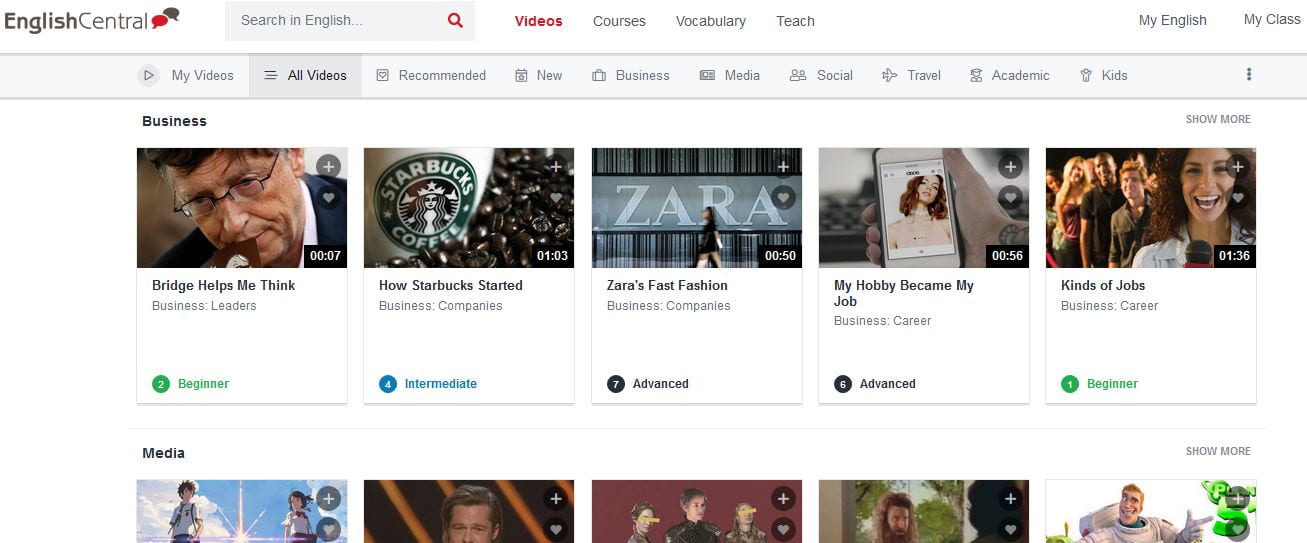Screen dimensions: 1307x543
Task: Switch to the Recommended tab
Action: coord(431,75)
